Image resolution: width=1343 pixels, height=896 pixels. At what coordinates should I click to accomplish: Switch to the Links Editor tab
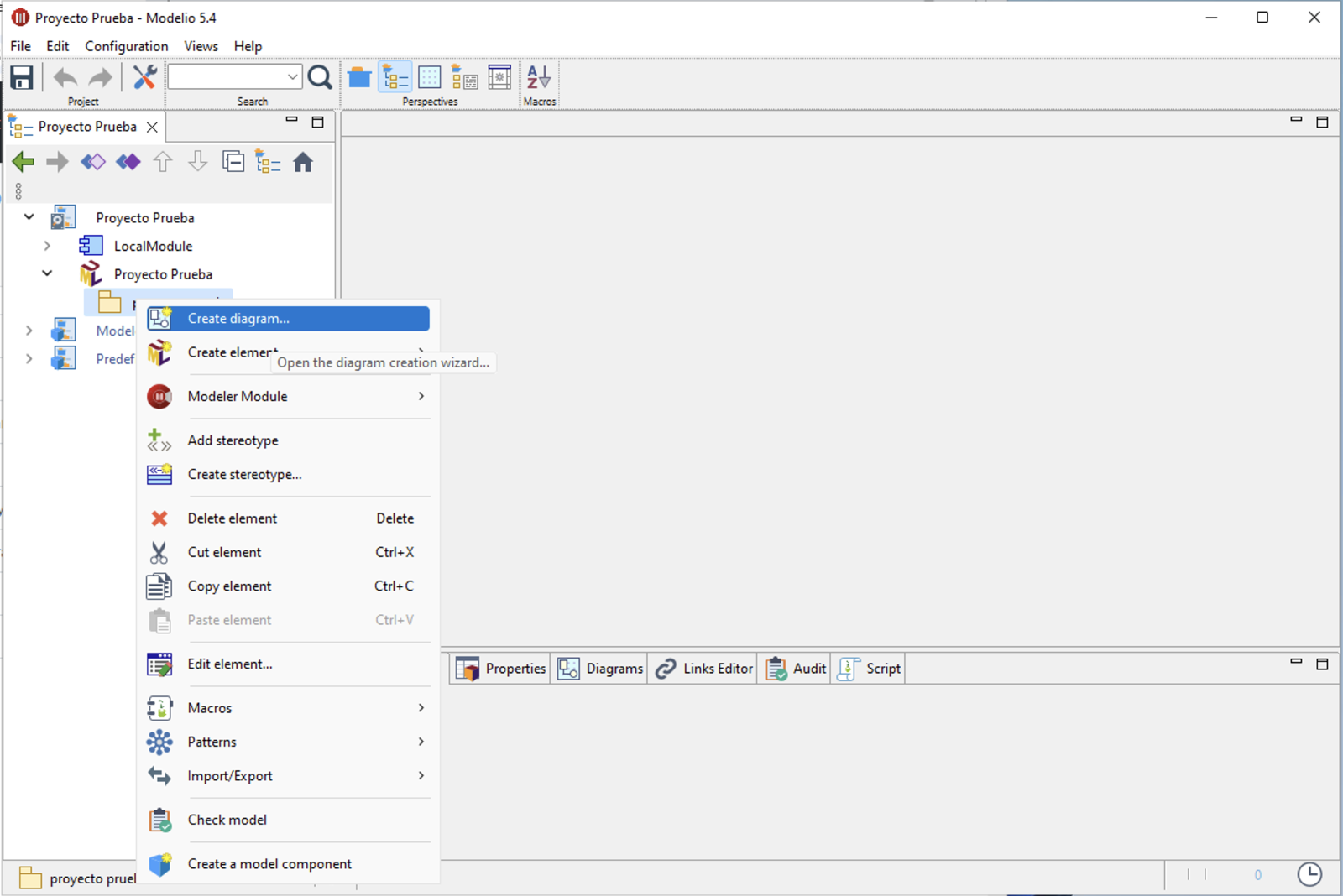pos(703,669)
